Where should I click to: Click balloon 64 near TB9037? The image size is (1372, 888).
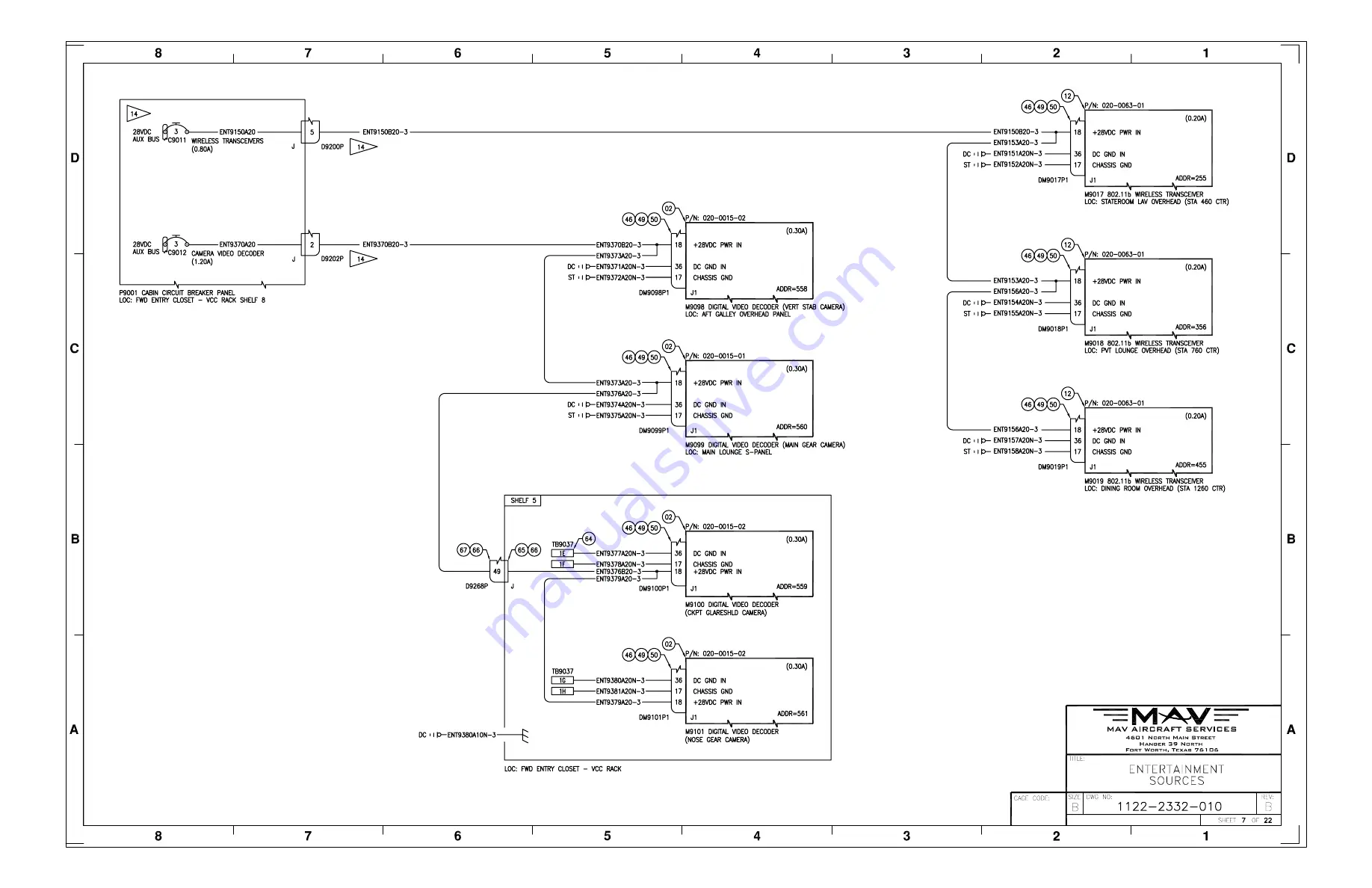[x=588, y=538]
